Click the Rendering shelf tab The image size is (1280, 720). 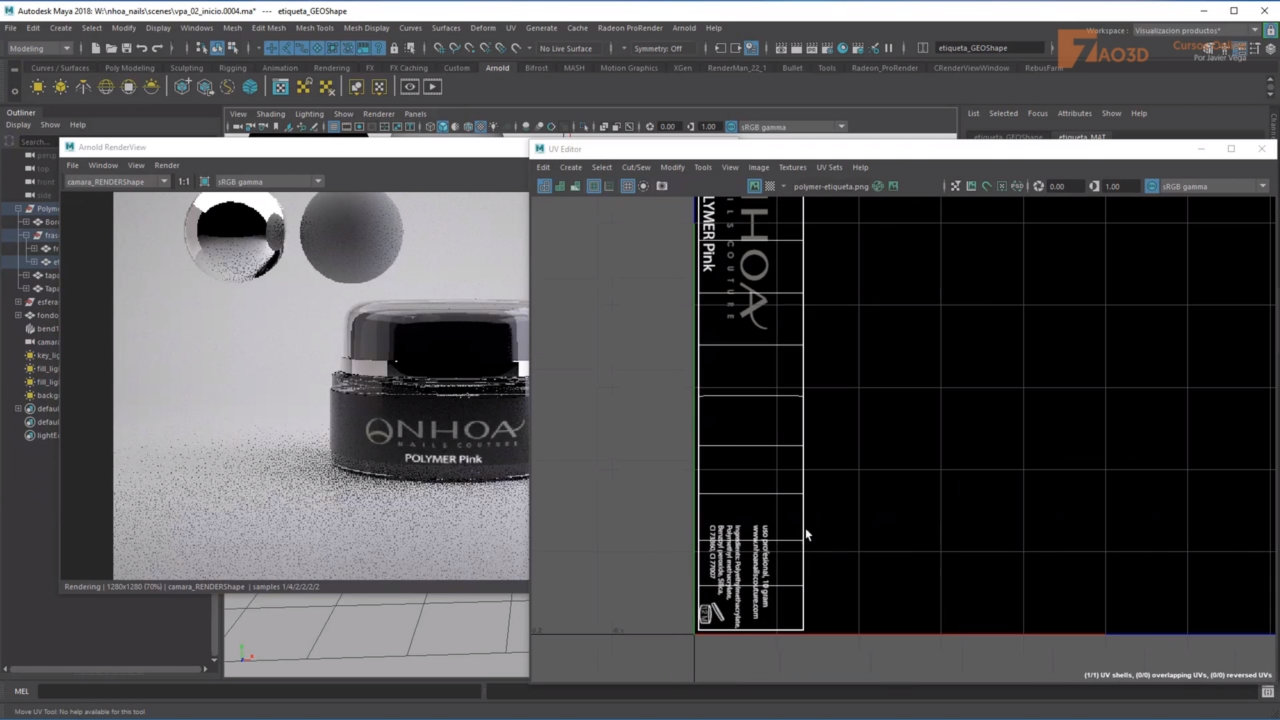pyautogui.click(x=332, y=68)
